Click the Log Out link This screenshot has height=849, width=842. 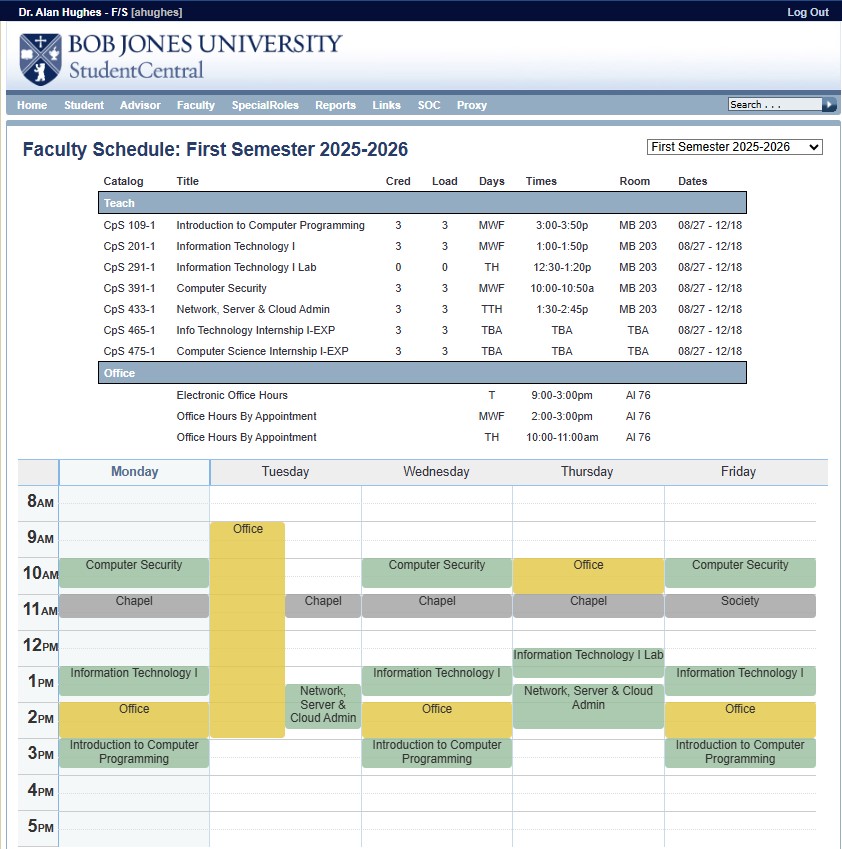pos(808,12)
